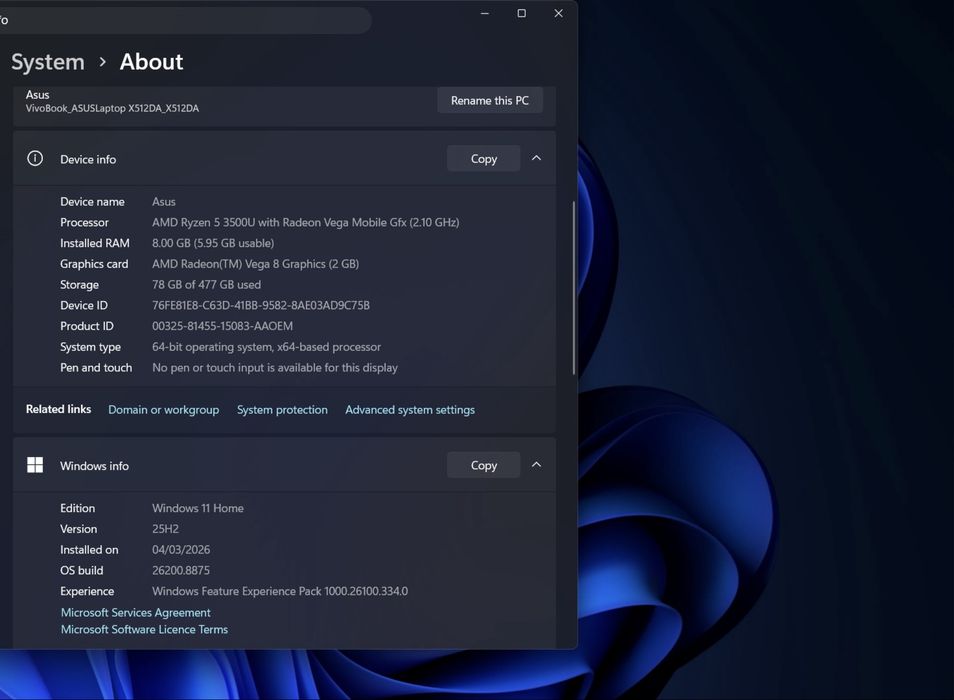This screenshot has height=700, width=954.
Task: Click Rename this PC button
Action: click(490, 100)
